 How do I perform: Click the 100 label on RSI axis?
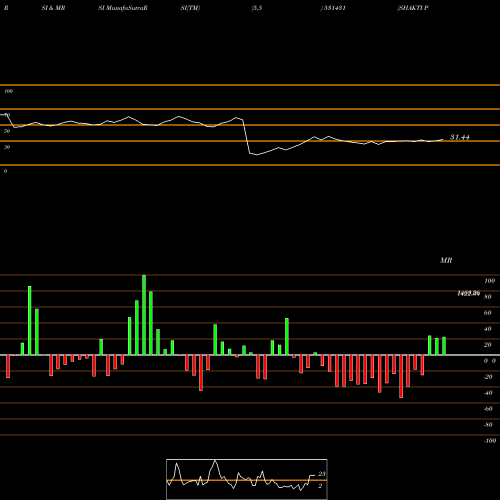(x=8, y=91)
